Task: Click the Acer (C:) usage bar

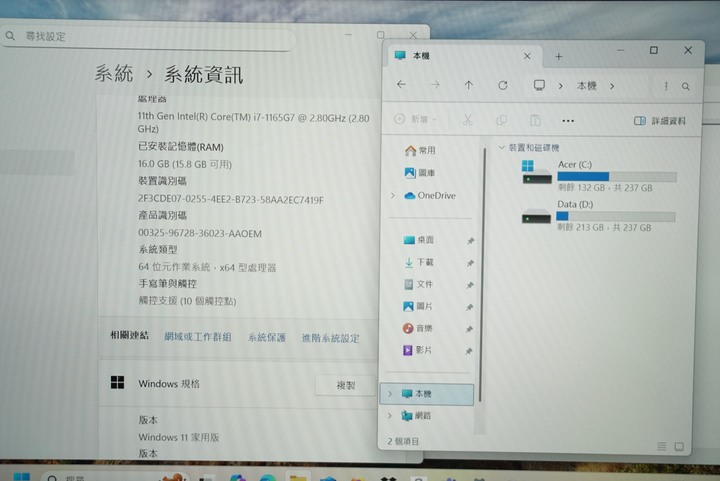Action: [x=617, y=177]
